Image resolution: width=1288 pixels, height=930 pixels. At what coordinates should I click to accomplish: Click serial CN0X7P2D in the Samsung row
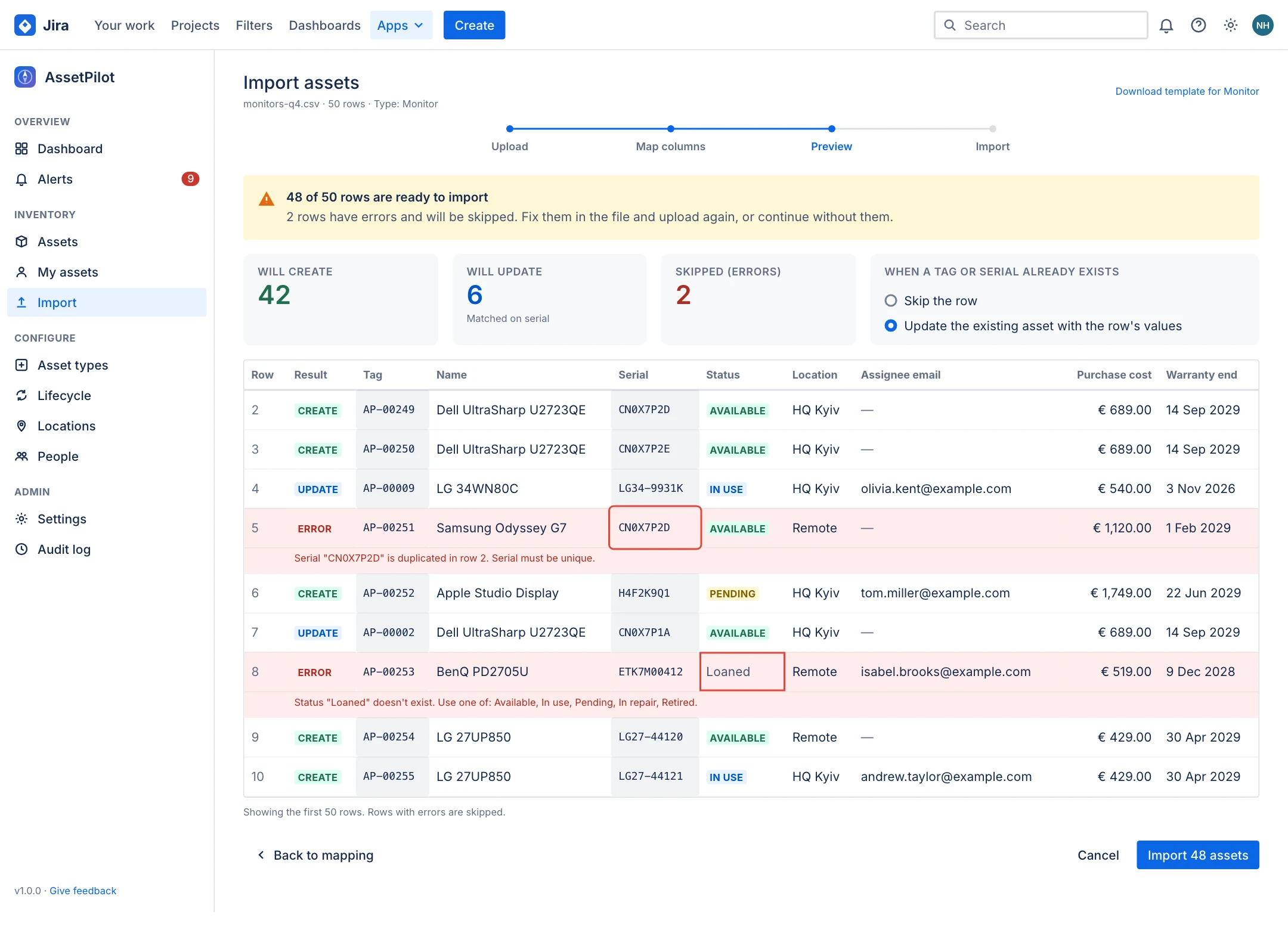[x=655, y=528]
